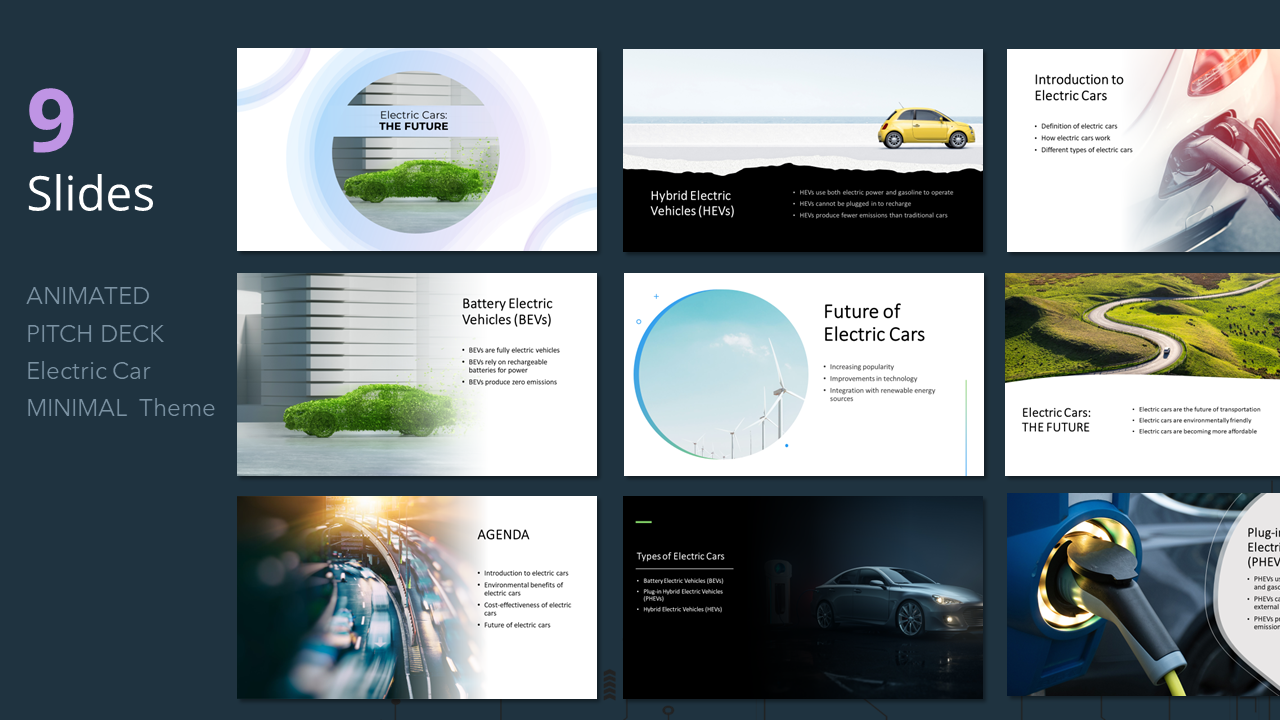Click "Future of electric cars" agenda item
The image size is (1280, 720).
[517, 625]
